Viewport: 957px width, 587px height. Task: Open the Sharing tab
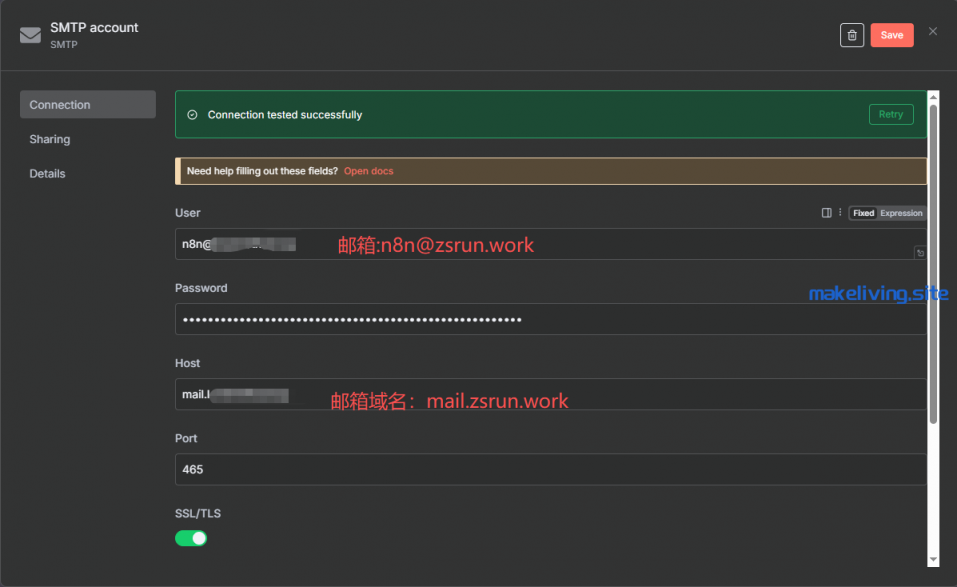point(49,138)
